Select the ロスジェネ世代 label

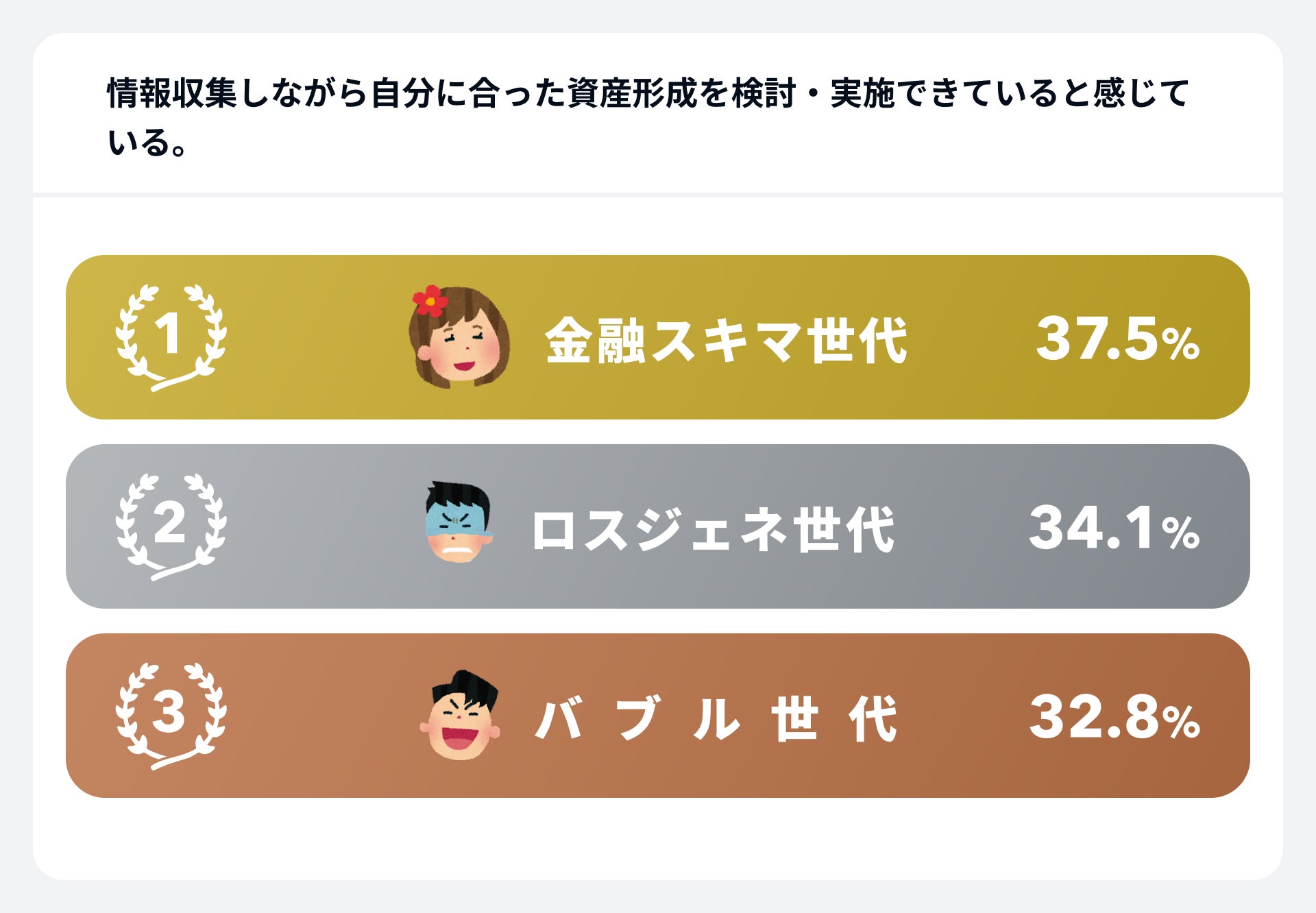pyautogui.click(x=713, y=529)
